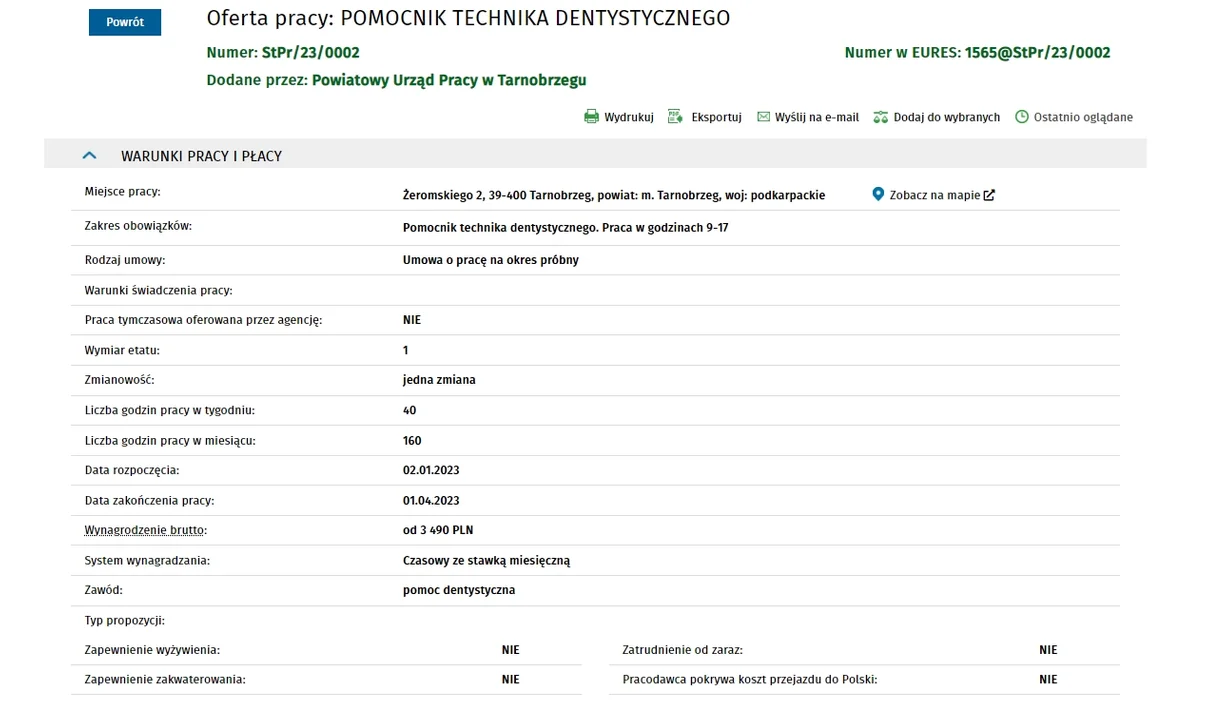Click the Miejsce pracy label
Viewport: 1210px width, 720px height.
click(x=123, y=191)
